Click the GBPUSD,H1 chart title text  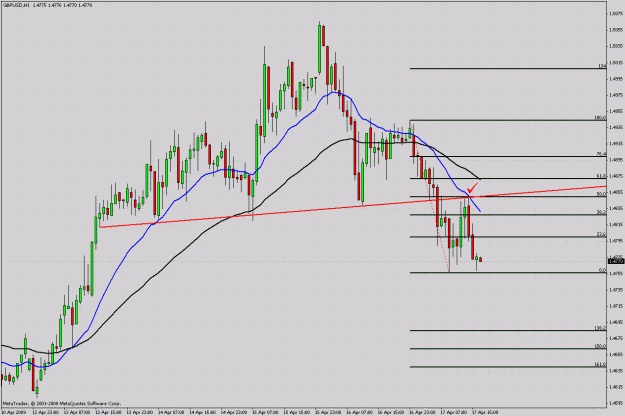click(x=16, y=5)
